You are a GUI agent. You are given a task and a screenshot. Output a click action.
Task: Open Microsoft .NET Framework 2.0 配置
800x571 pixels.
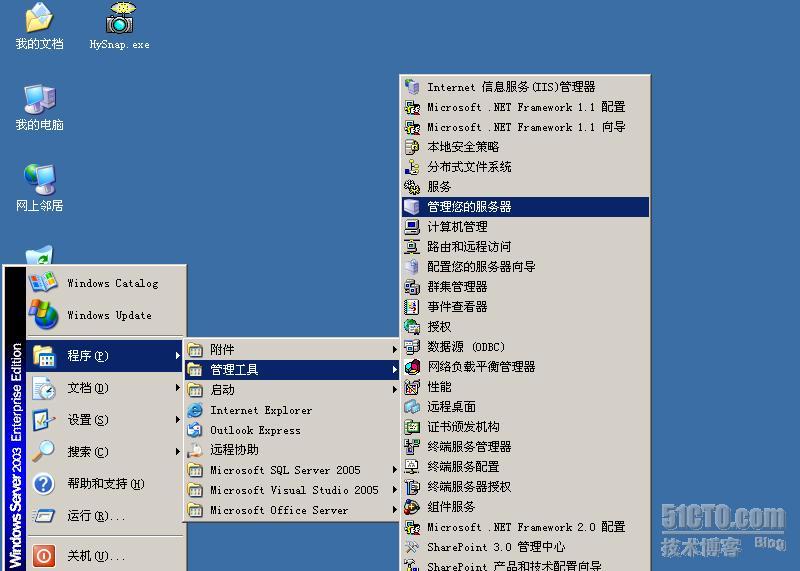526,527
